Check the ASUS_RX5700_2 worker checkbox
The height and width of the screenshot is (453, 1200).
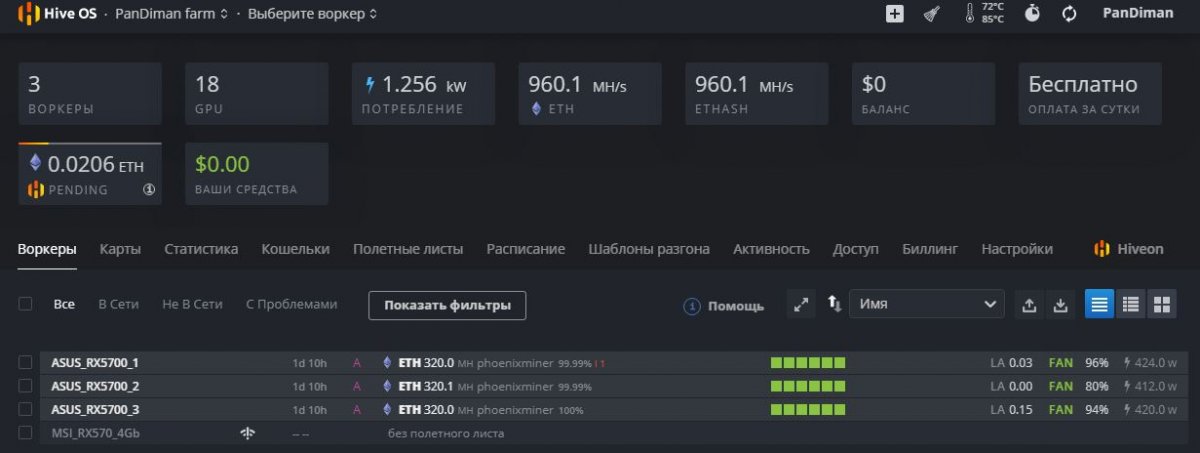coord(26,386)
